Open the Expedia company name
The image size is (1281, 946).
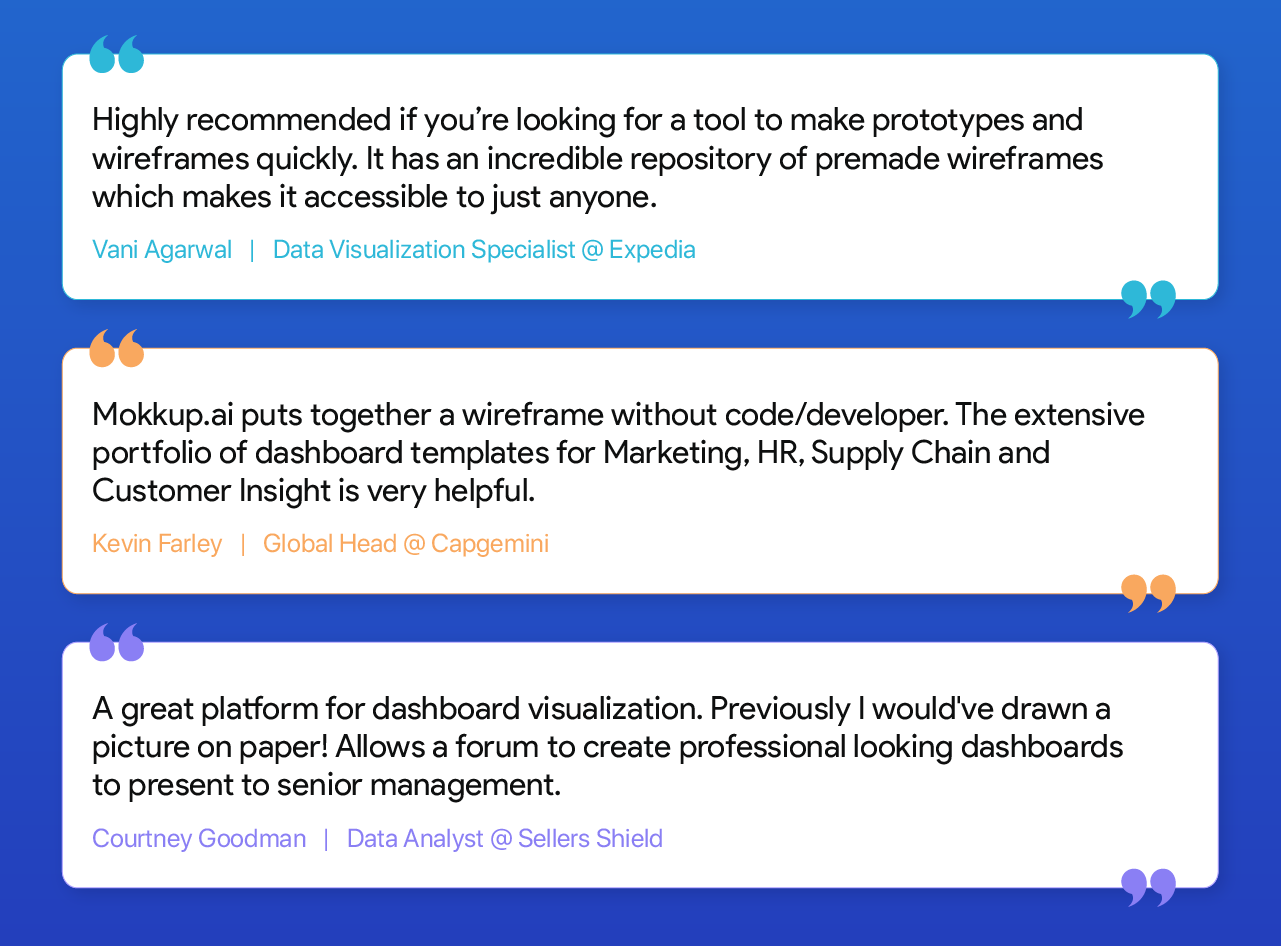click(652, 249)
